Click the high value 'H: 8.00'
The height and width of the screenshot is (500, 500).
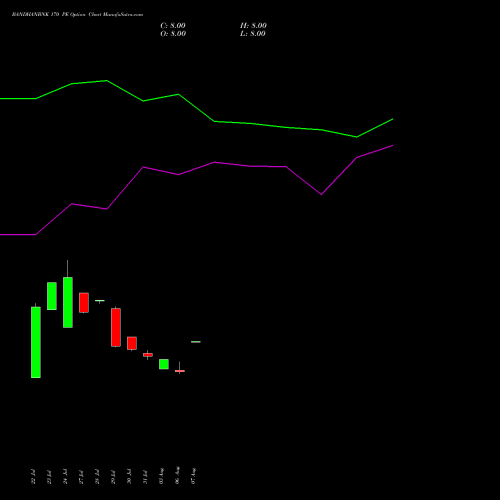pos(253,26)
